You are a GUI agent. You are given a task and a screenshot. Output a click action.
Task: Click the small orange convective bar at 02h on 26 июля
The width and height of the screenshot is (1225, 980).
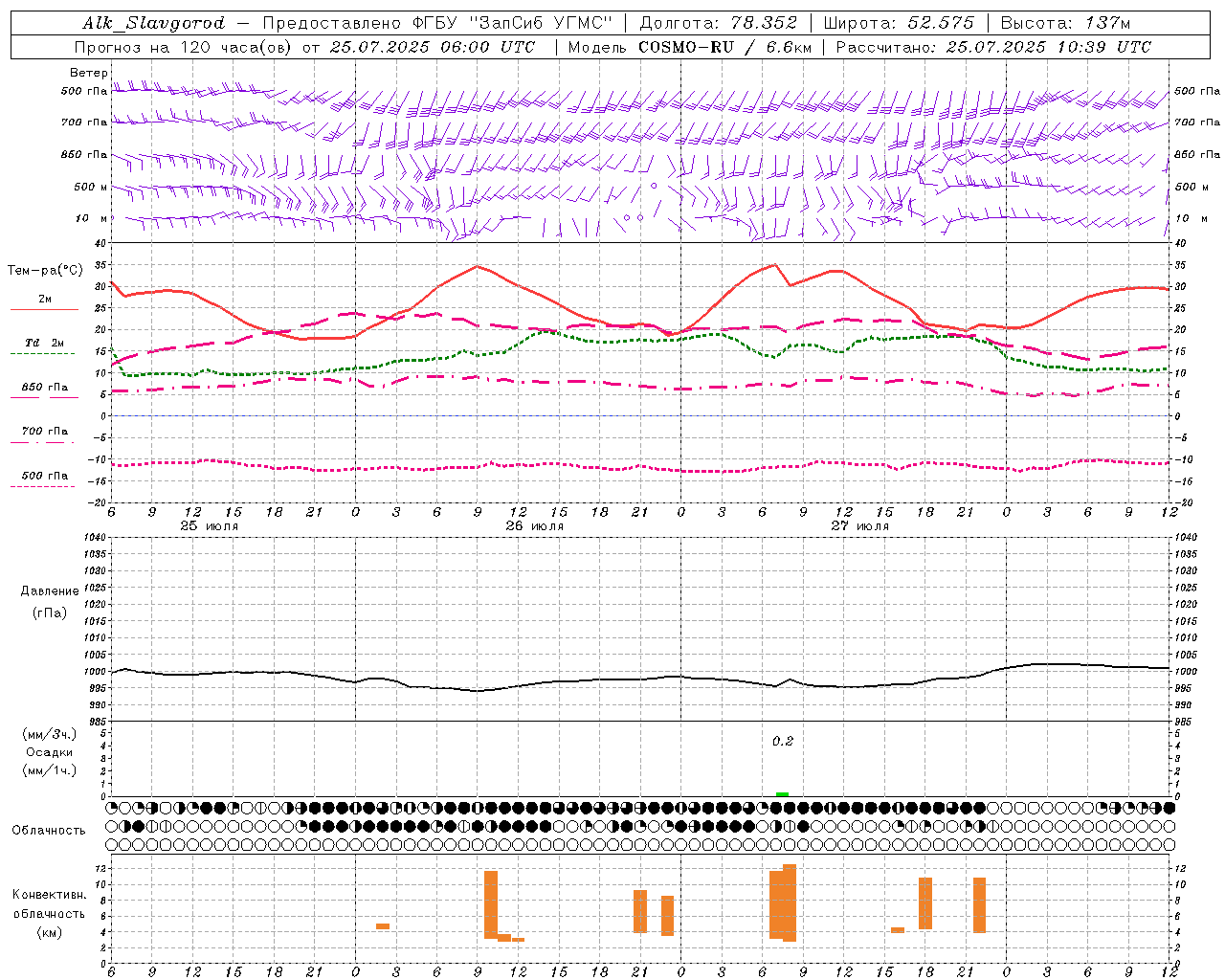(383, 926)
